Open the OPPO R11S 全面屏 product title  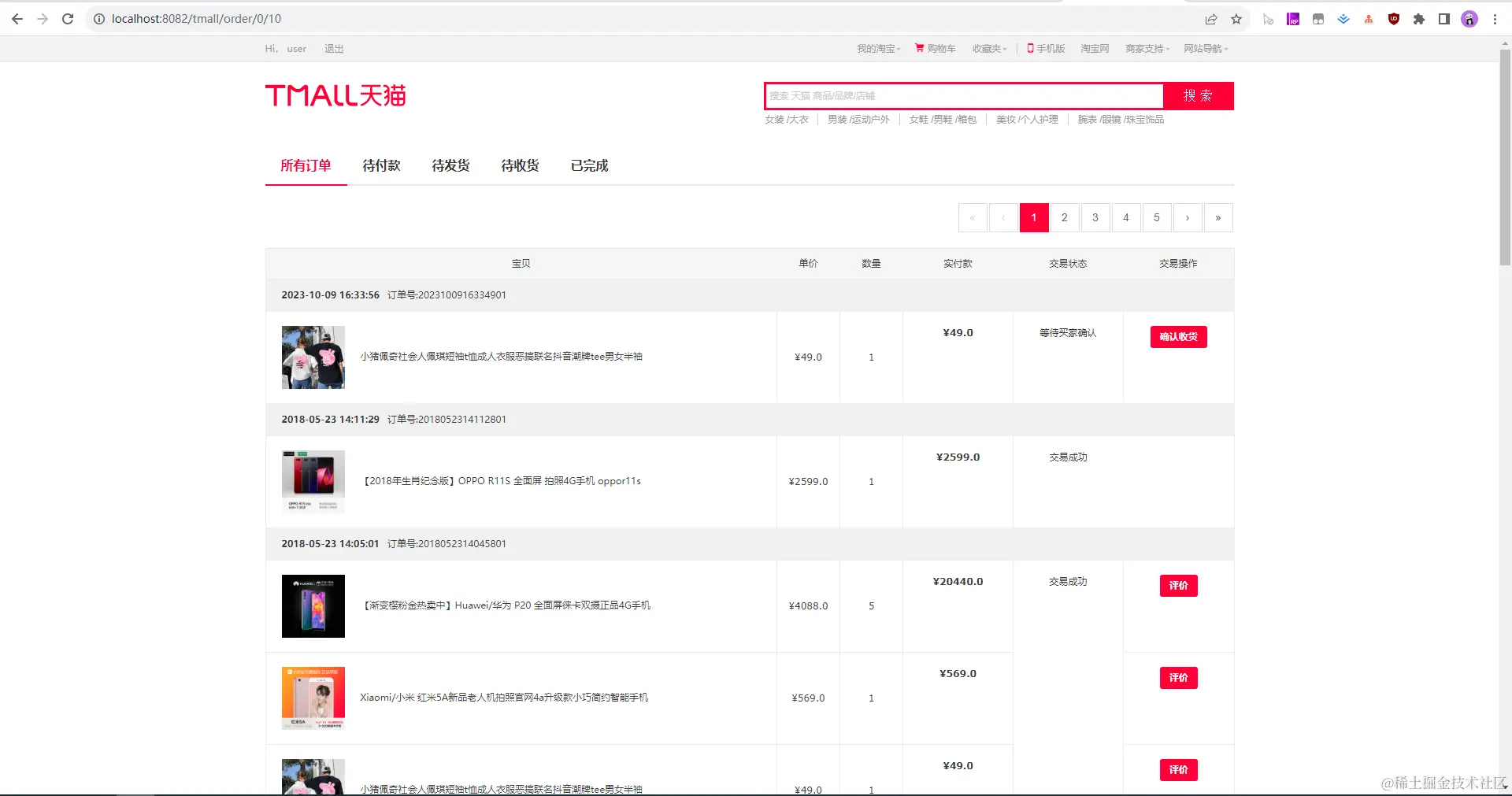501,481
